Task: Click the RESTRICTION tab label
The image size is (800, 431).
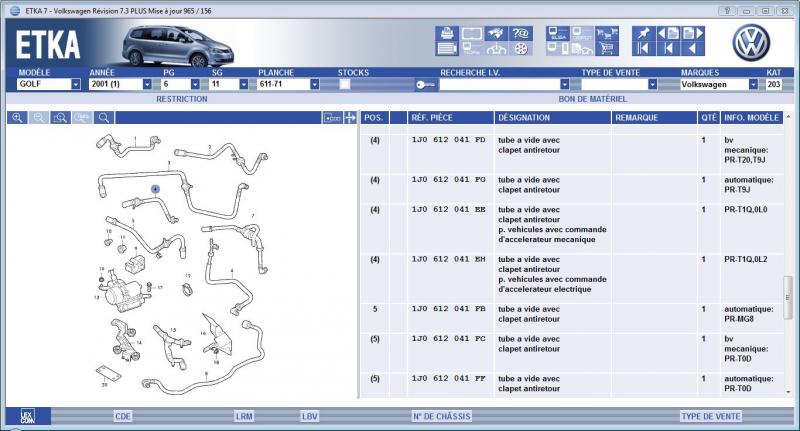Action: coord(182,99)
